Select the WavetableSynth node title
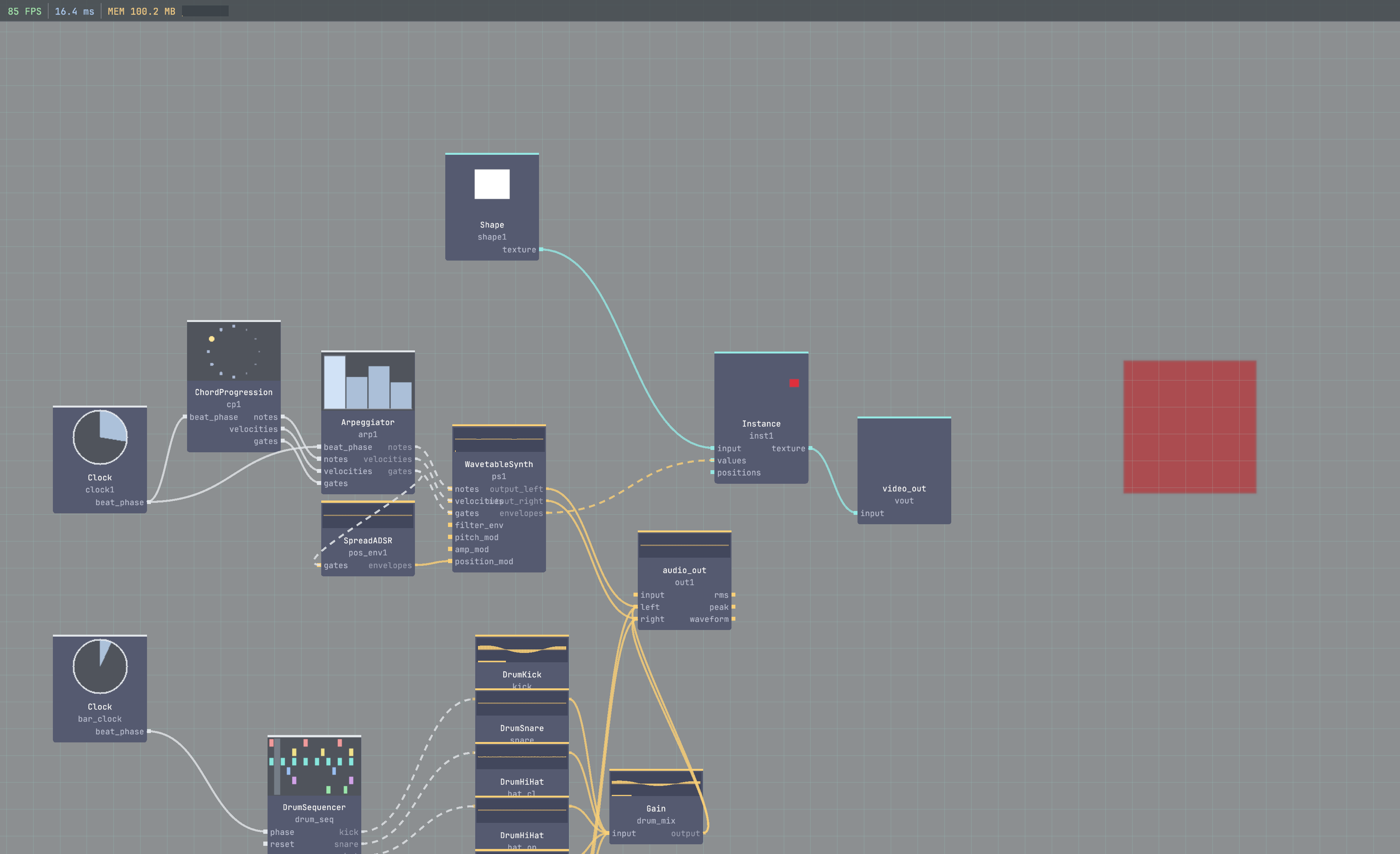Screen dimensions: 1400x854 tap(499, 464)
